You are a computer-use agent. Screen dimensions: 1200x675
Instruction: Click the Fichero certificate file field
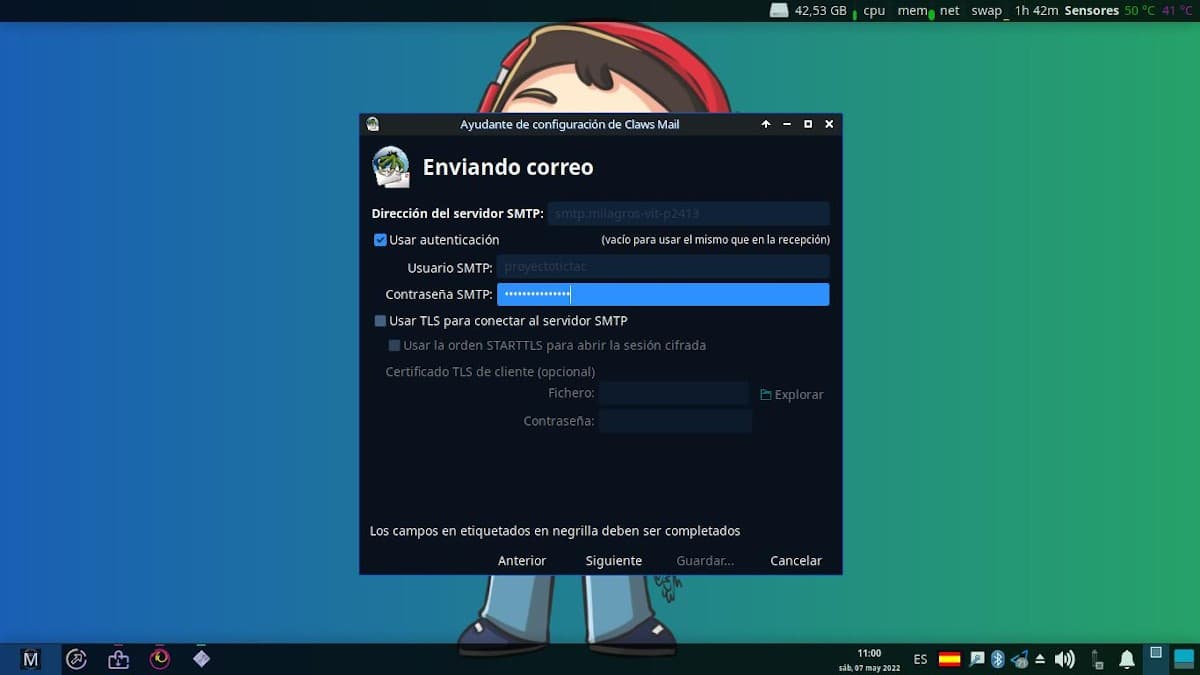[x=674, y=393]
